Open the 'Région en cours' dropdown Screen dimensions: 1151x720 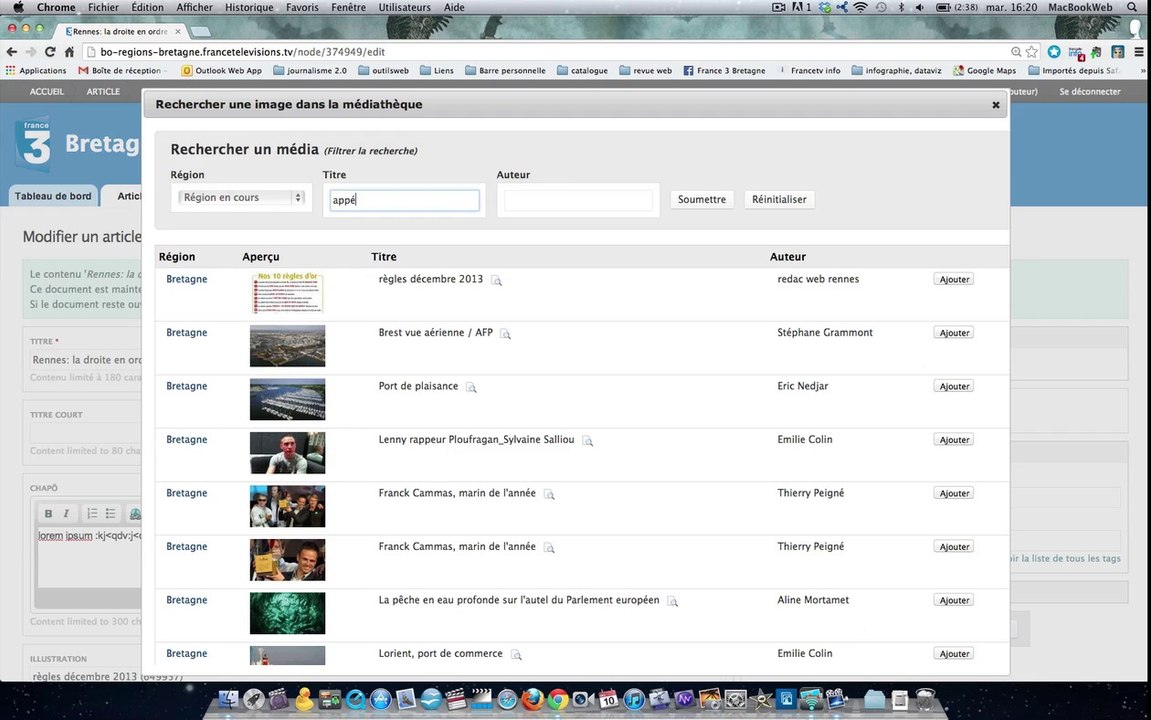tap(242, 197)
